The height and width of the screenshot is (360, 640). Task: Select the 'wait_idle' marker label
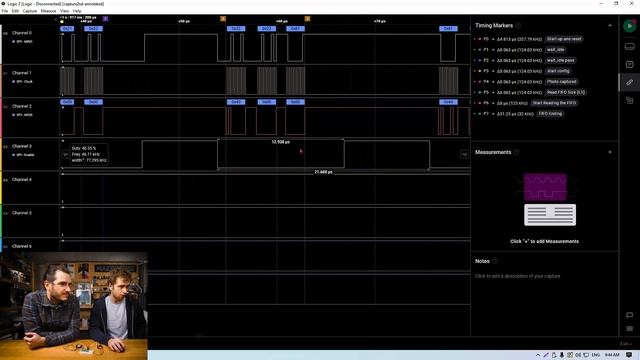555,50
